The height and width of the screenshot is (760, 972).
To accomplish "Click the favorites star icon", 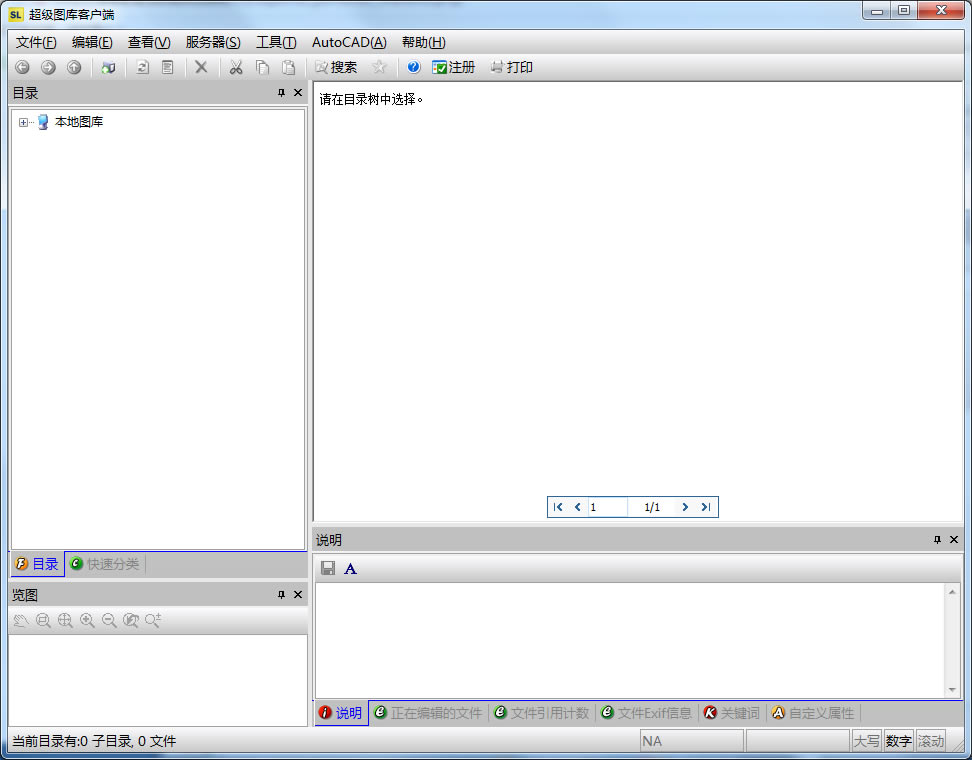I will click(379, 67).
